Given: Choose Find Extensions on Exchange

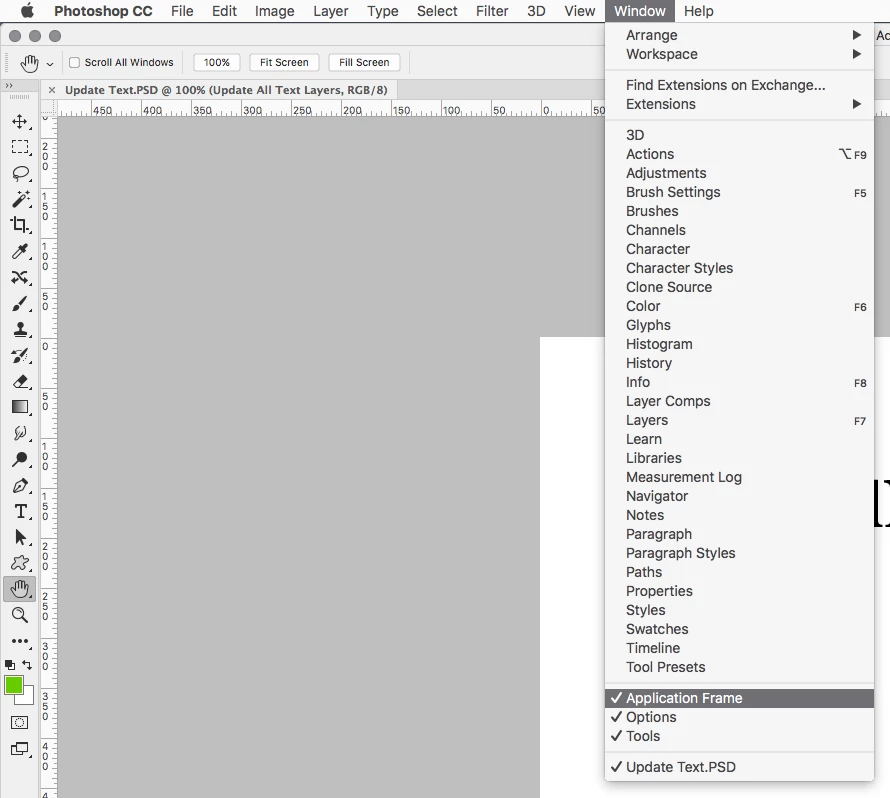Looking at the screenshot, I should (x=739, y=85).
